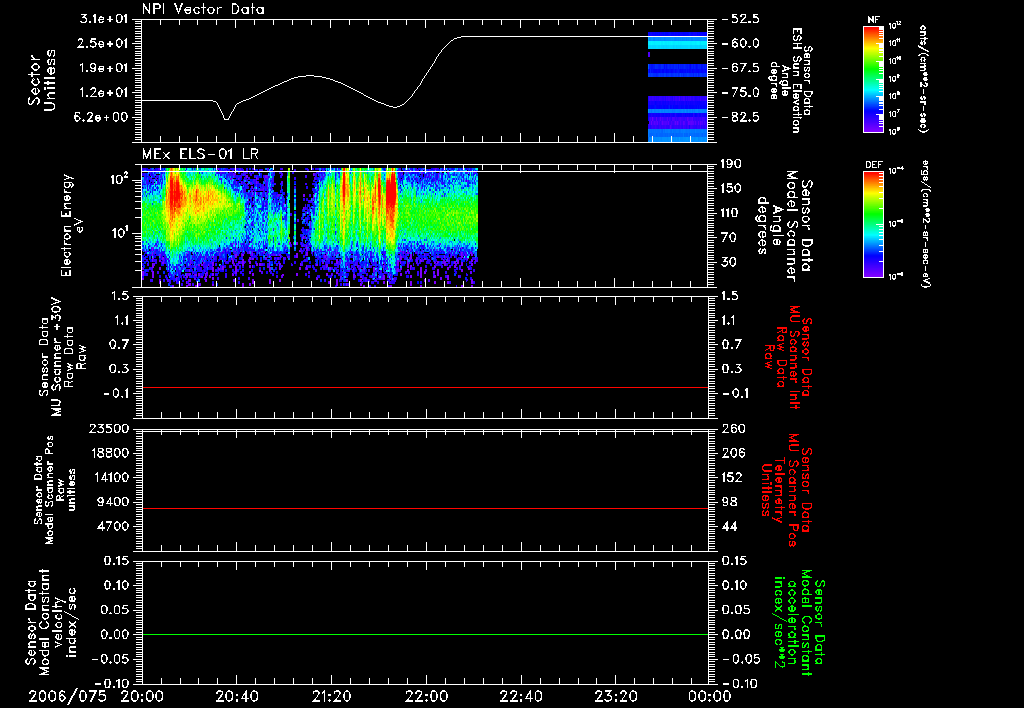Click the '2006/075' date label

coord(67,696)
